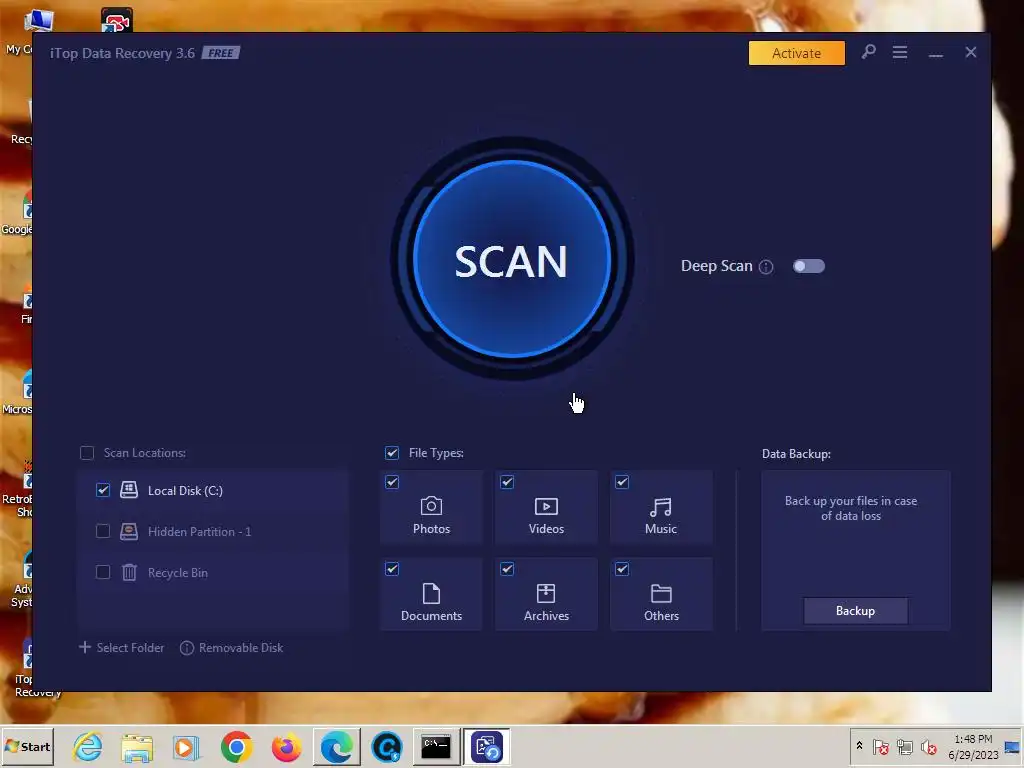Minimize the iTop Data Recovery window
Screen dimensions: 1024x768
tap(935, 53)
